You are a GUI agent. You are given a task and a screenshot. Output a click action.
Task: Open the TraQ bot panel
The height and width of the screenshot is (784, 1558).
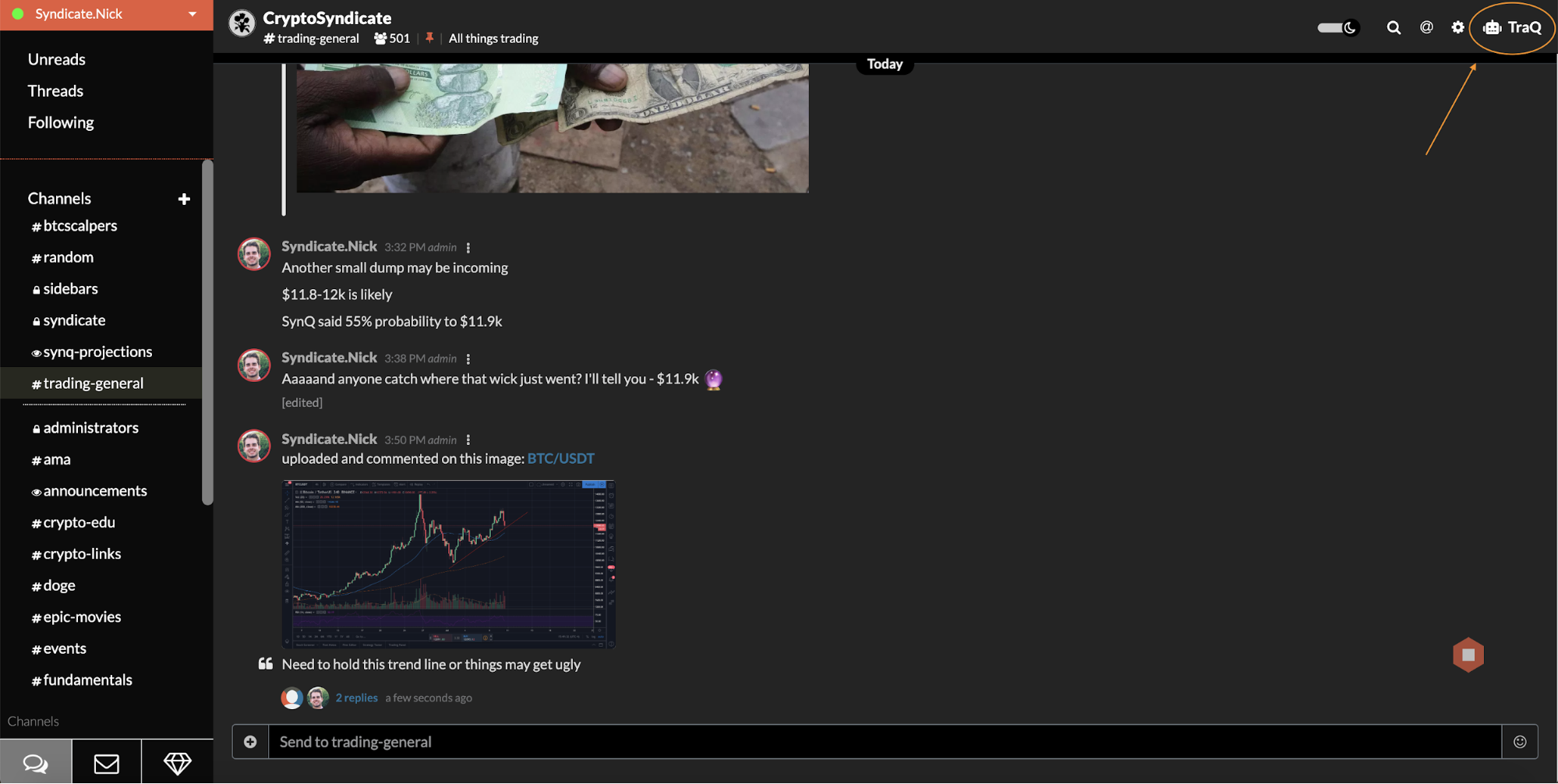point(1512,27)
